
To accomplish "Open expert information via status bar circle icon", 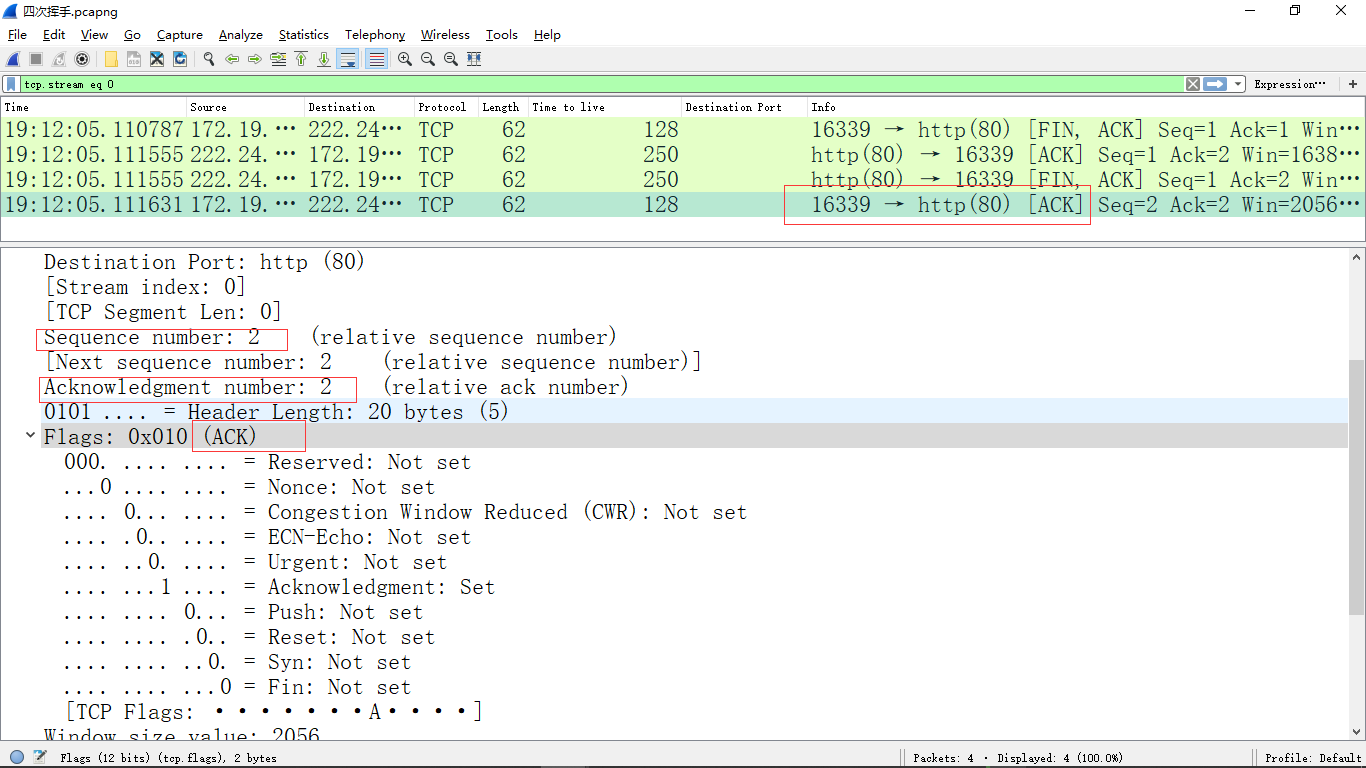I will coord(17,758).
